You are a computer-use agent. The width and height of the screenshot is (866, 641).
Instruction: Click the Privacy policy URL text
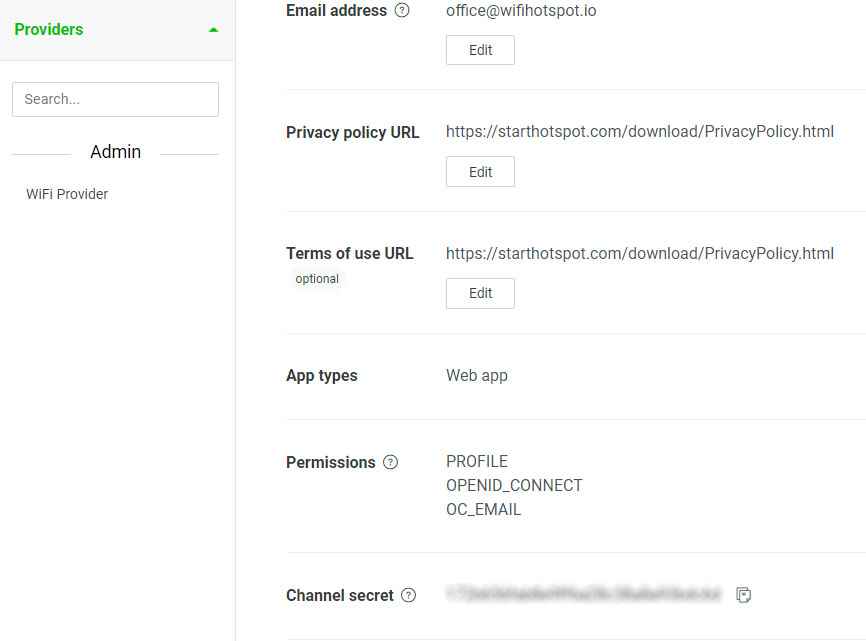(640, 131)
